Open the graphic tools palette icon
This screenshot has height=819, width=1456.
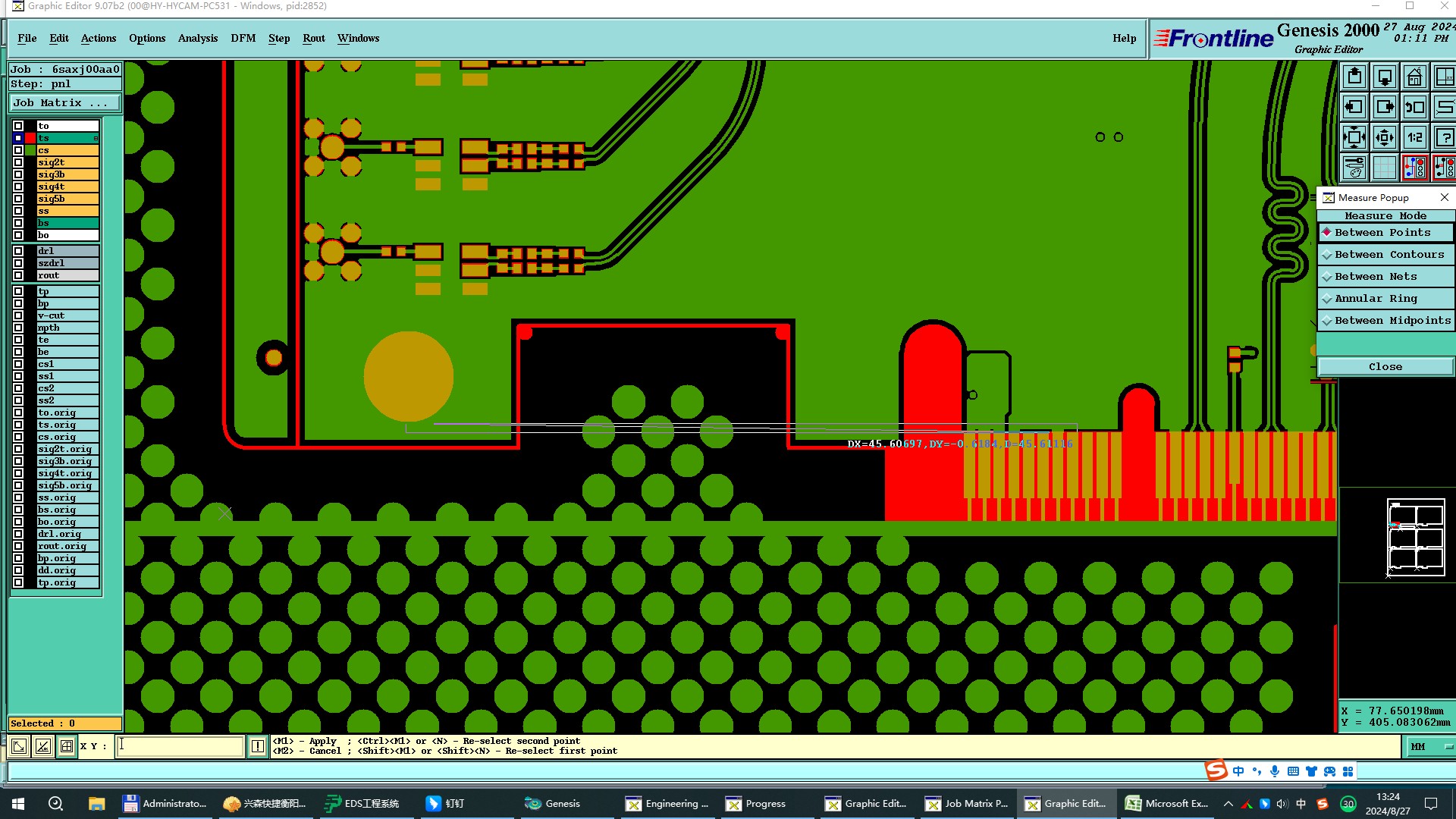click(1354, 168)
